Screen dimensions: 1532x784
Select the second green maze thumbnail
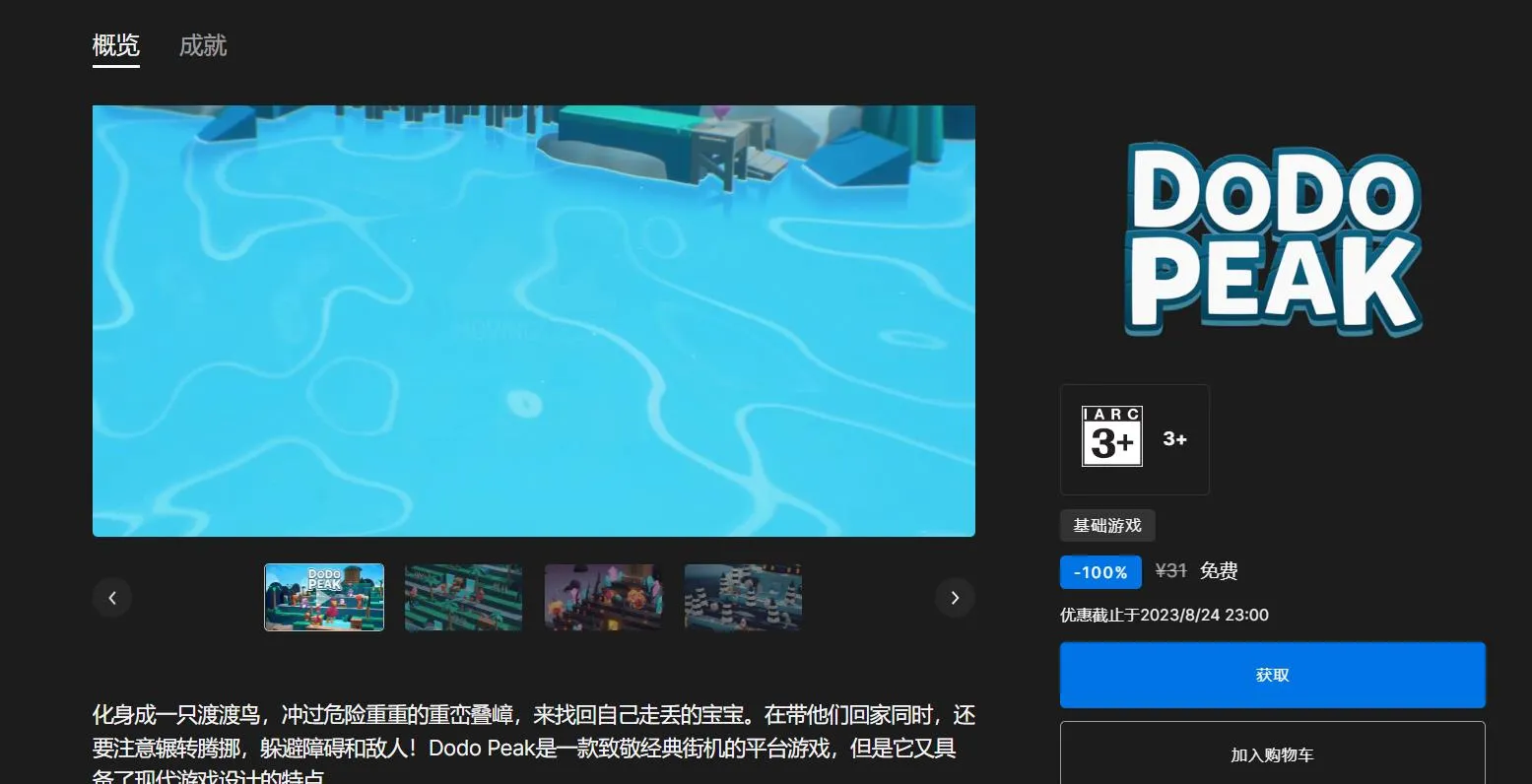point(464,597)
